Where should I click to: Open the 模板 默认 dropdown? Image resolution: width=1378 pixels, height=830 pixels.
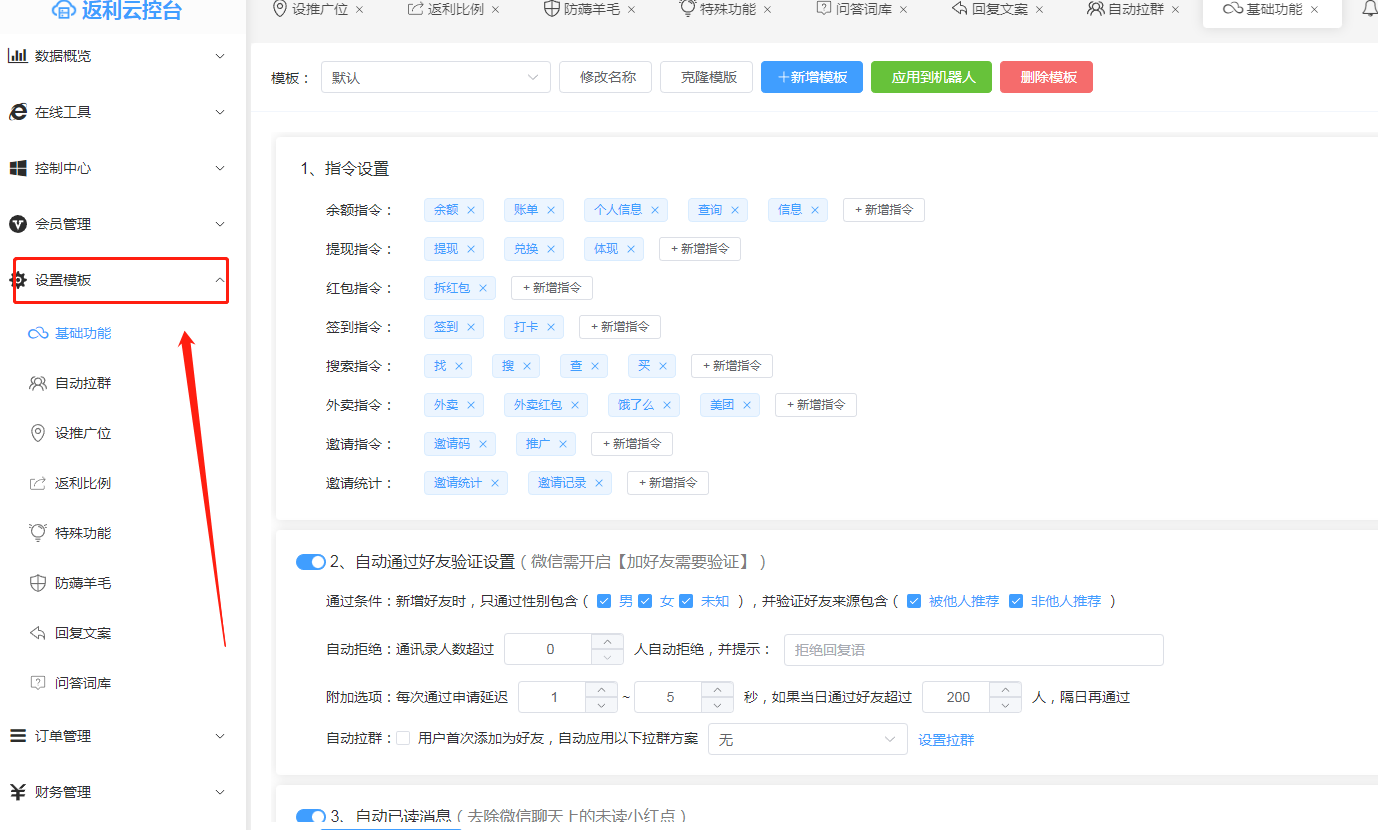(x=436, y=77)
